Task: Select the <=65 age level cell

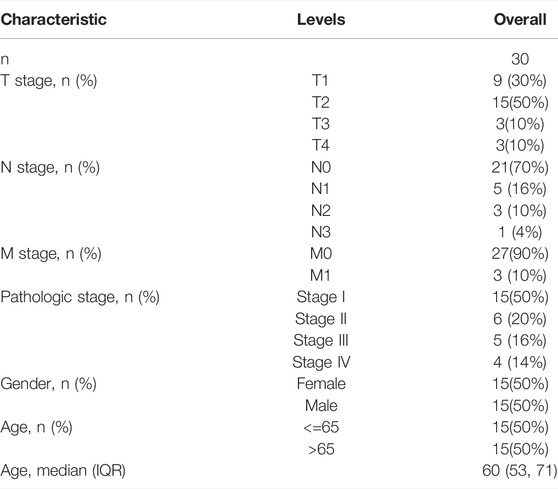Action: (x=321, y=427)
